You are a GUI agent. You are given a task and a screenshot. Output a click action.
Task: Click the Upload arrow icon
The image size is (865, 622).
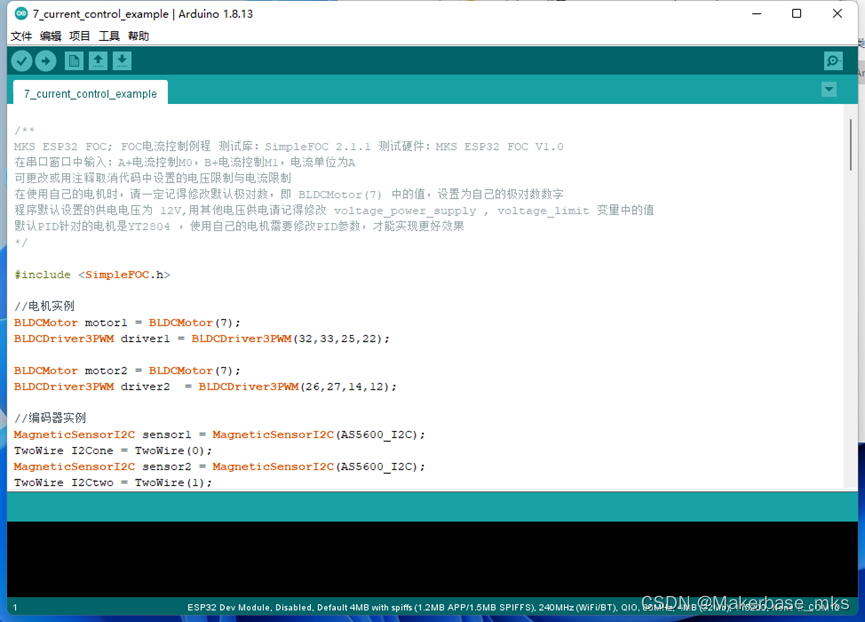(45, 60)
